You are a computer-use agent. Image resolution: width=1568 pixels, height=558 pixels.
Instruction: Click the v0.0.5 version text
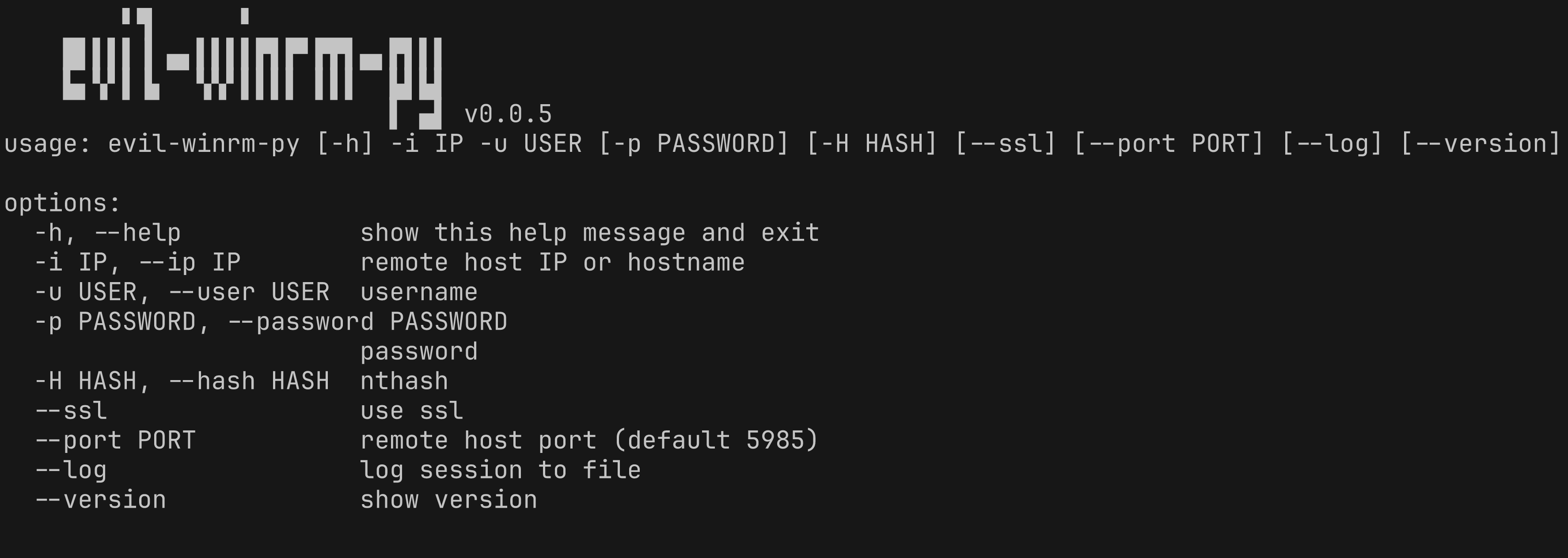pos(508,114)
